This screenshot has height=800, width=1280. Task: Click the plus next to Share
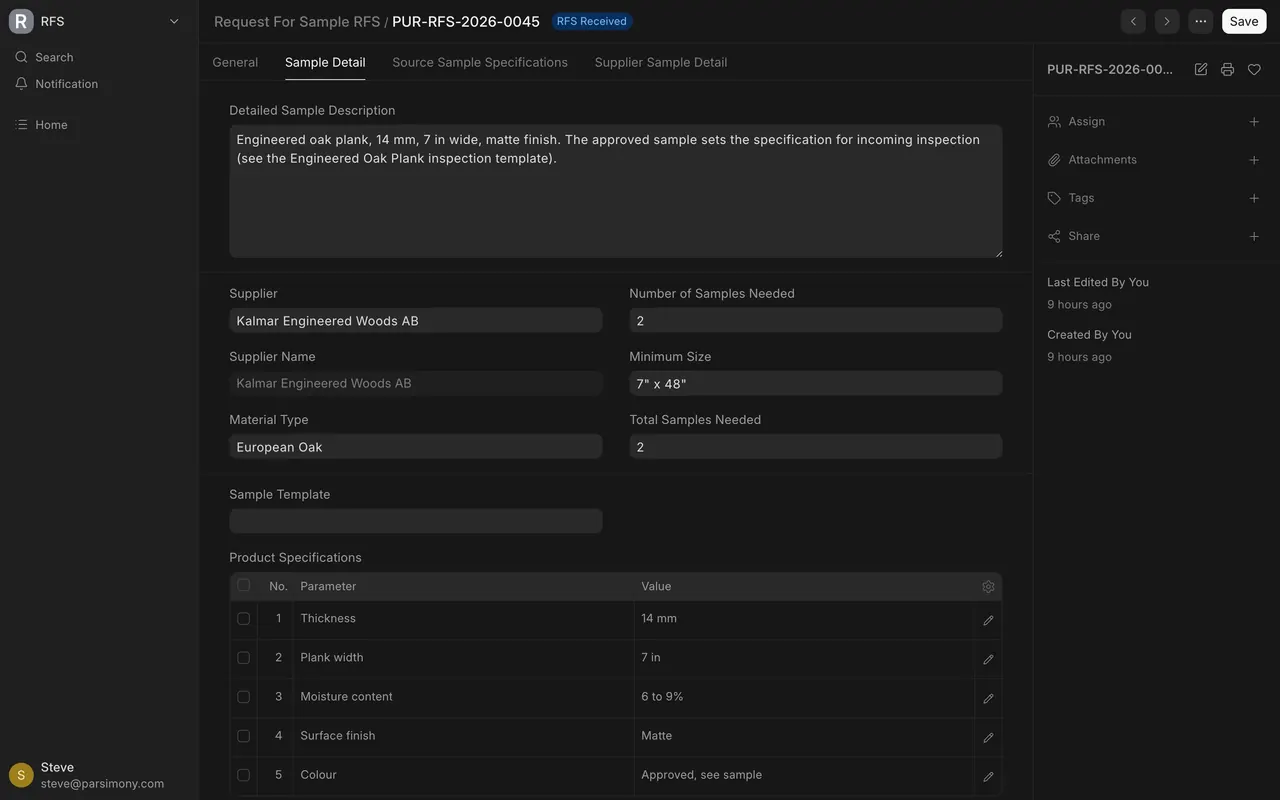click(x=1254, y=236)
